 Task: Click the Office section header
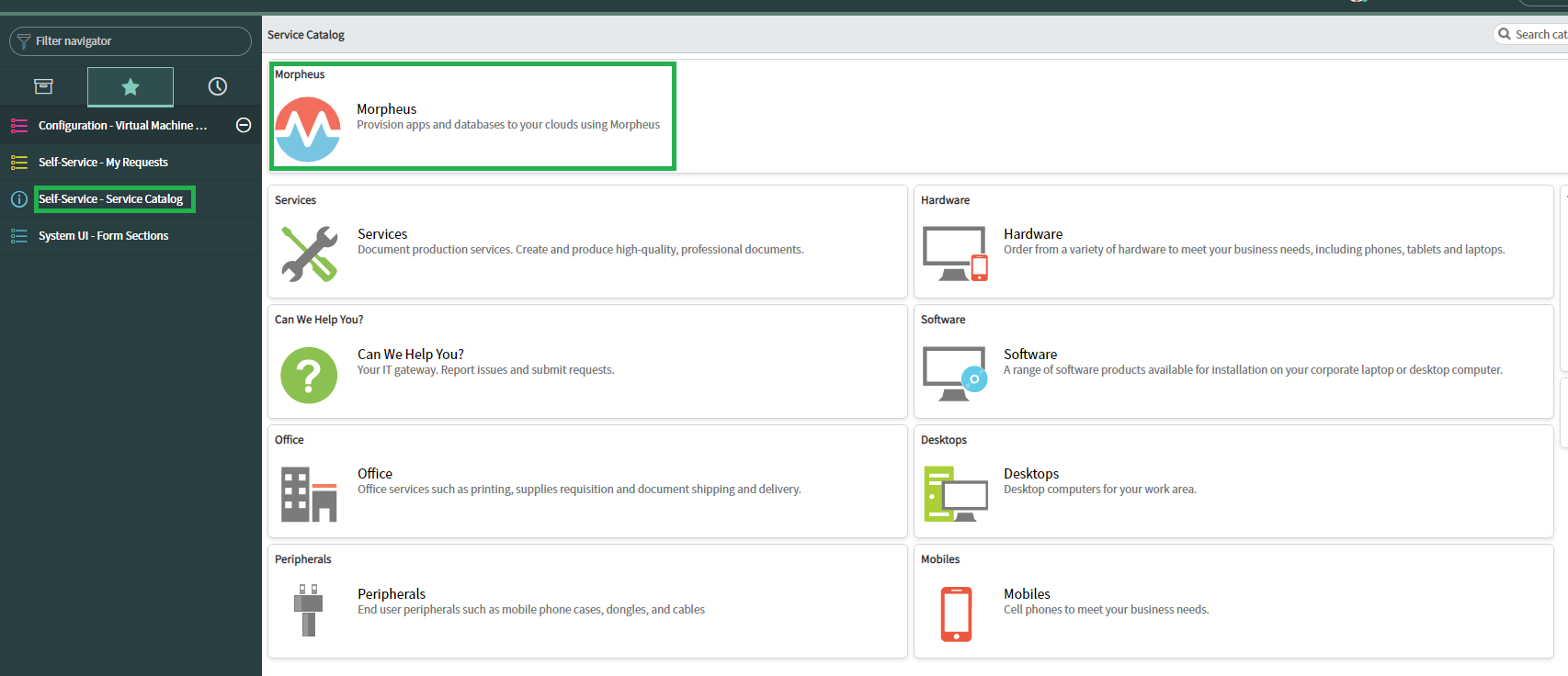(290, 440)
